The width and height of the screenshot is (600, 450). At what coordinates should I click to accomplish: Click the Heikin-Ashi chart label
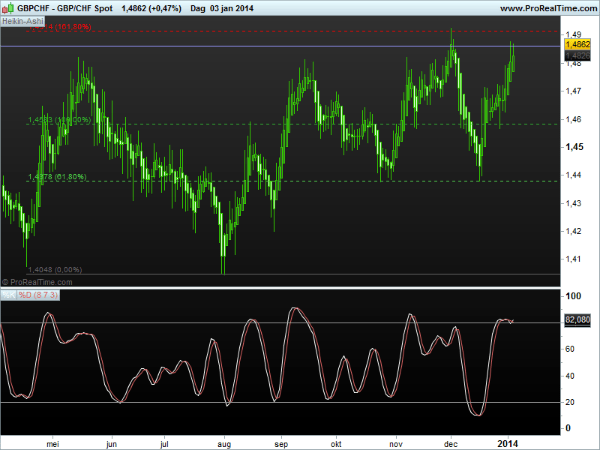point(22,20)
